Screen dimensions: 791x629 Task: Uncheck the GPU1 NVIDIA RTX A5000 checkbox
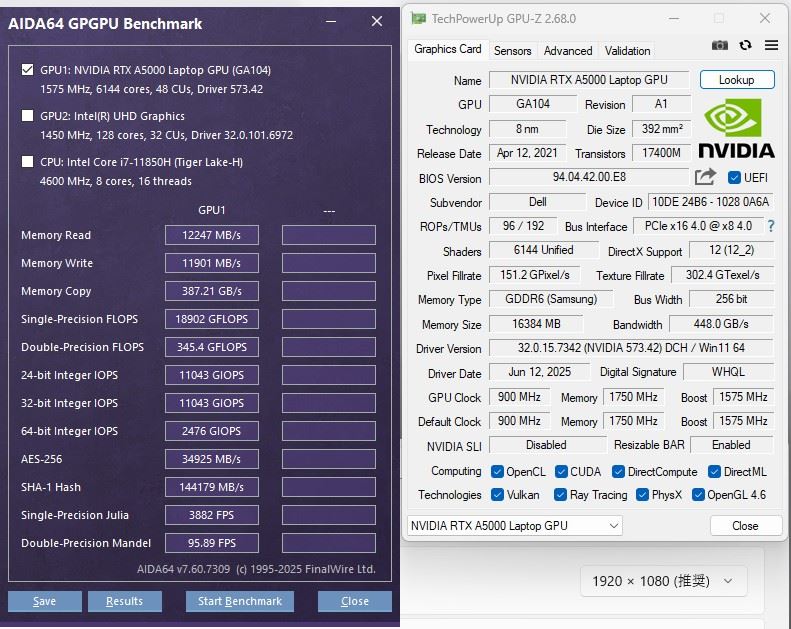pos(28,70)
